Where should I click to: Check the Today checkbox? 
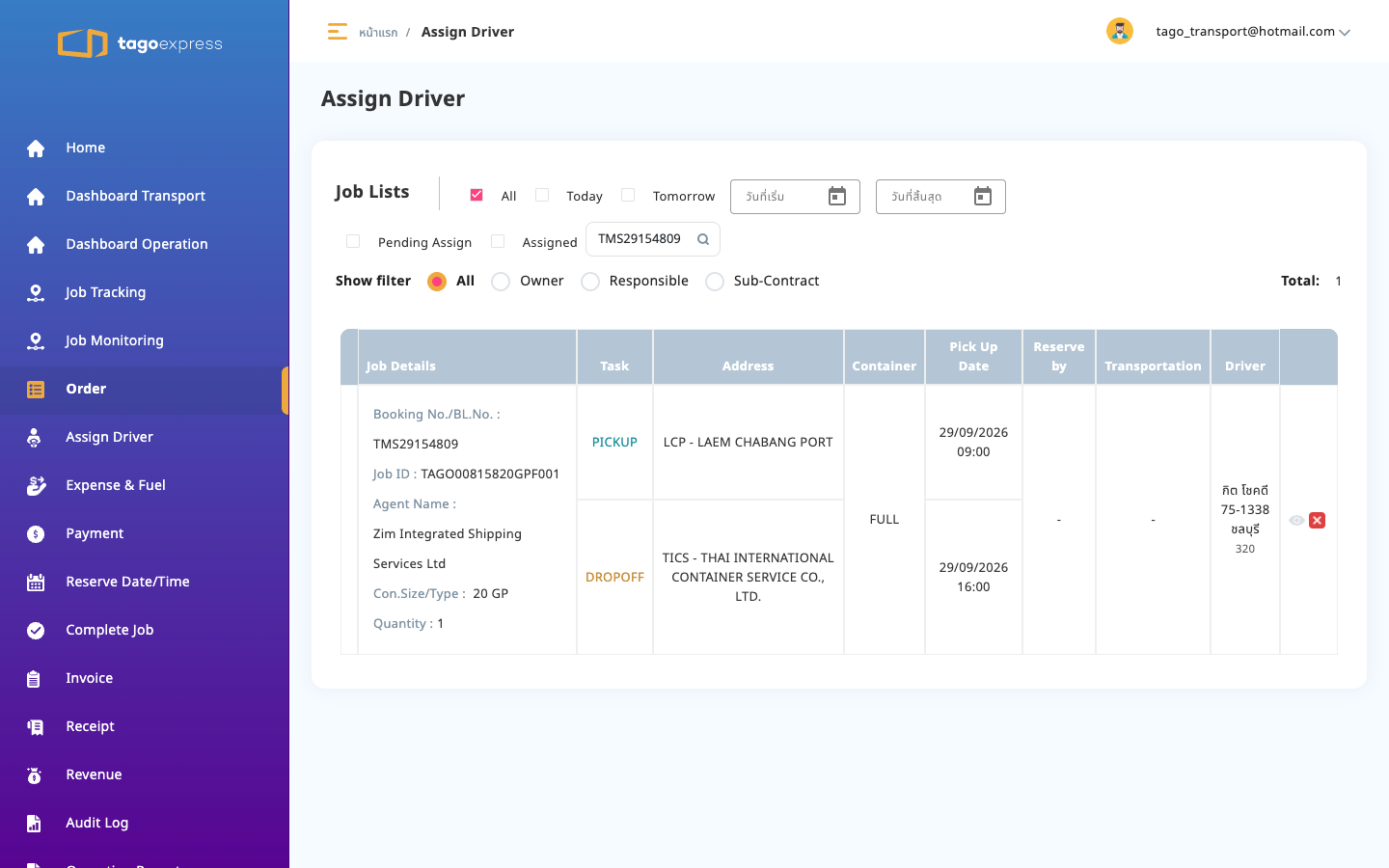(542, 195)
